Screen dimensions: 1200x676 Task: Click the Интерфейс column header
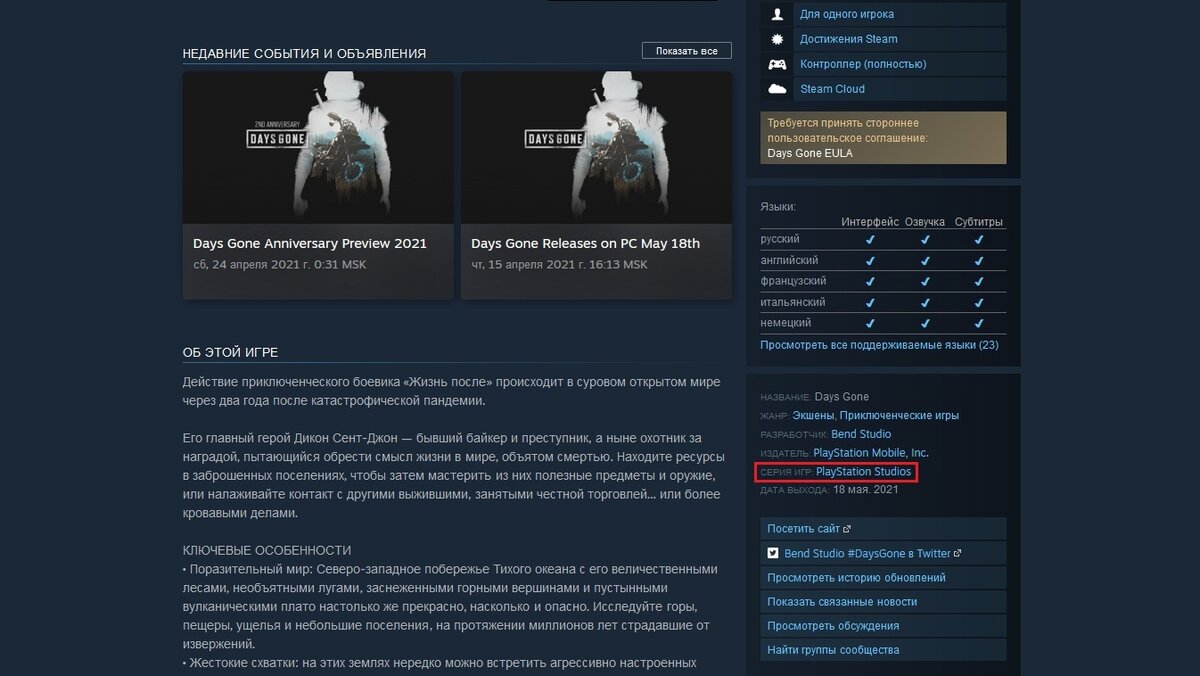click(x=870, y=222)
